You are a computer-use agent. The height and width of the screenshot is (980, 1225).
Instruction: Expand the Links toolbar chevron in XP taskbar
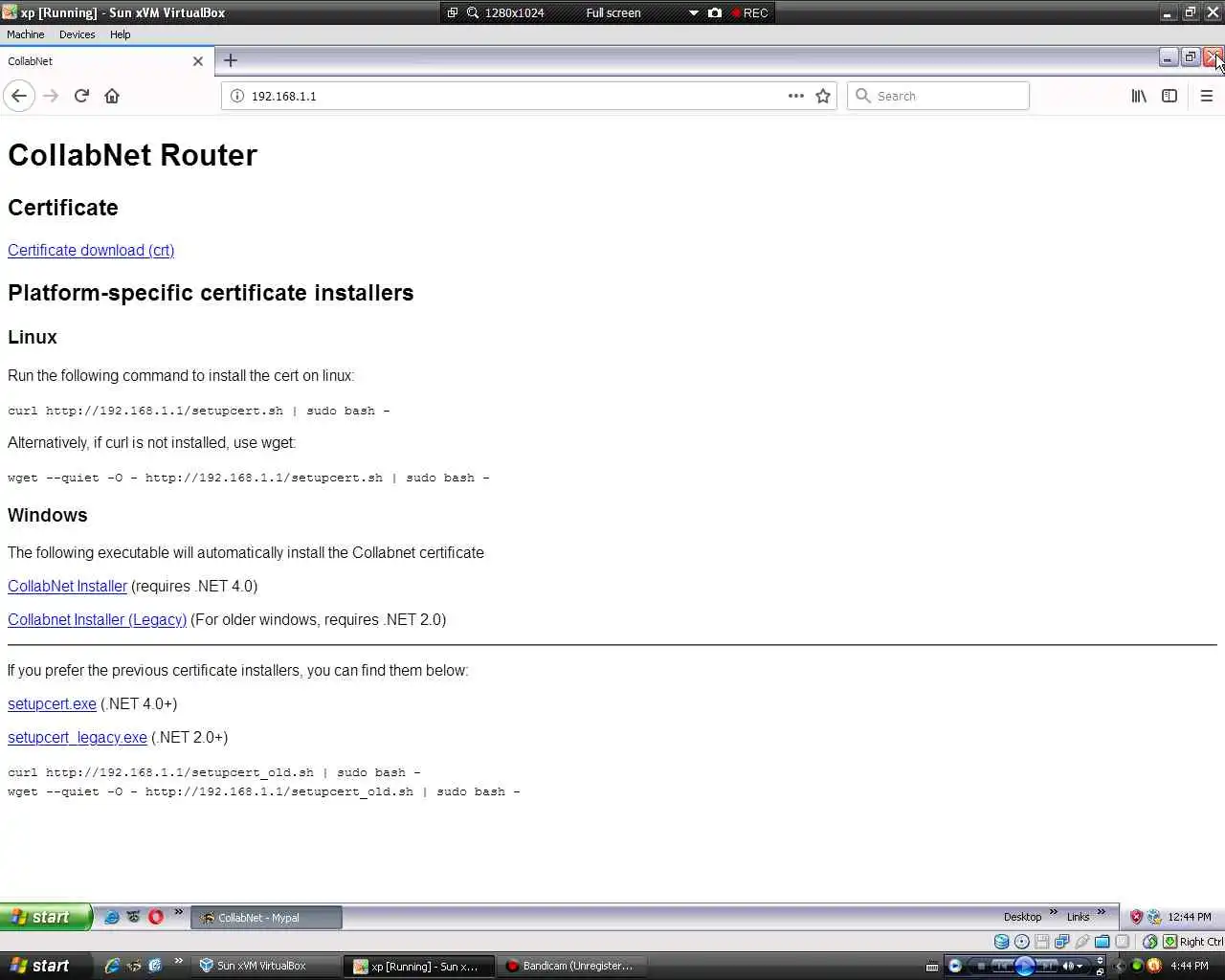pos(1102,912)
